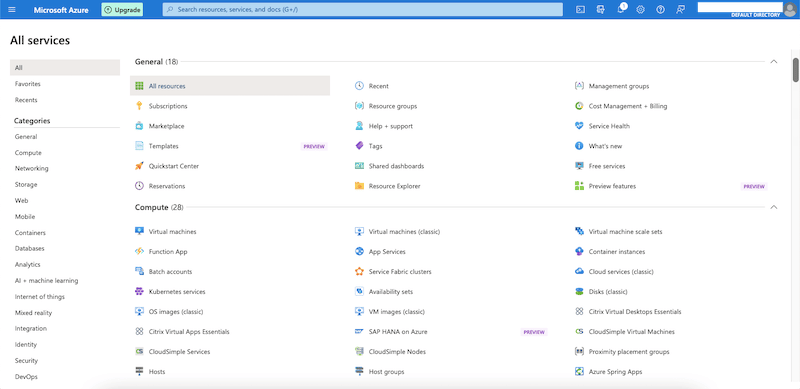The width and height of the screenshot is (800, 389).
Task: Click the Resource Explorer folder icon
Action: (x=359, y=186)
